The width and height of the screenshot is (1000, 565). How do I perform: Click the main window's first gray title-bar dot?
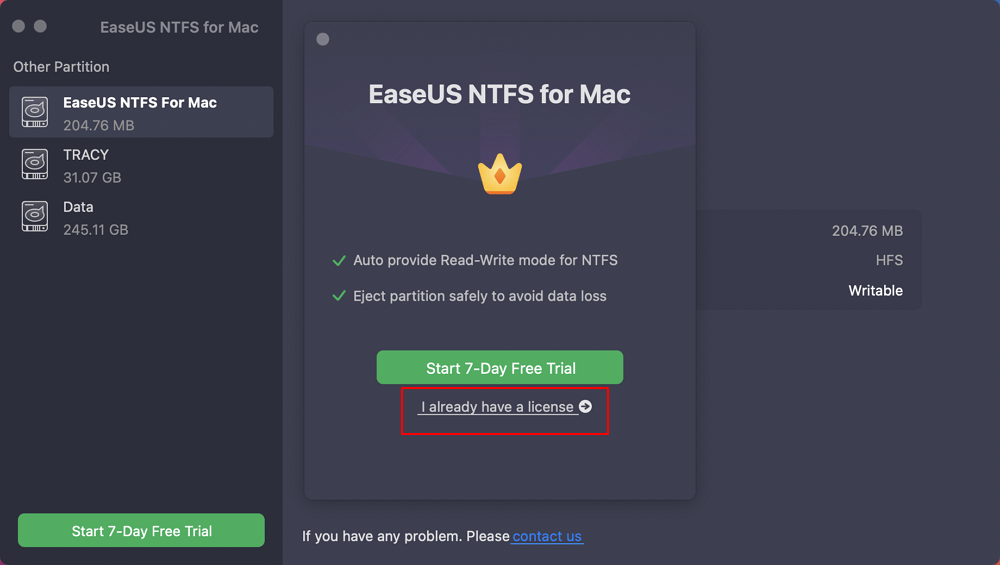[18, 26]
